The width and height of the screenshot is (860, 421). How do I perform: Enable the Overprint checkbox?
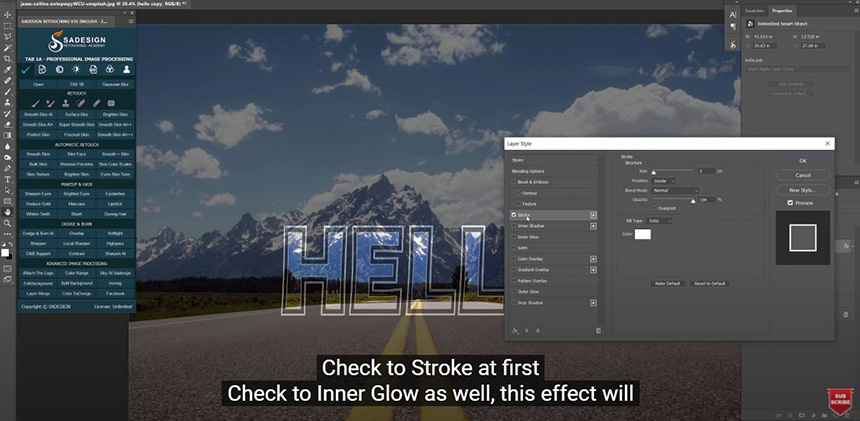click(x=655, y=208)
